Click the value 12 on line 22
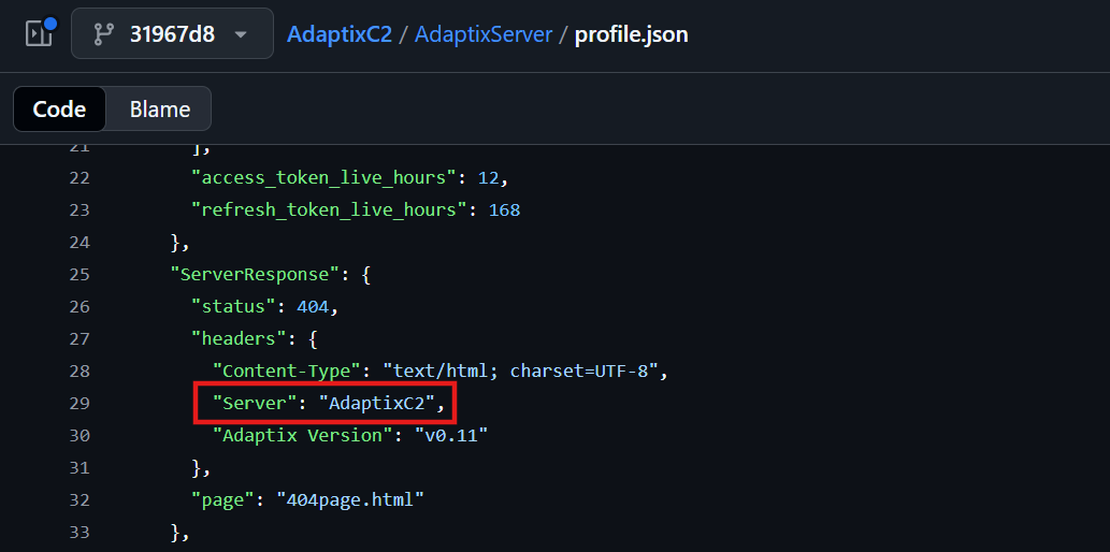 (488, 178)
